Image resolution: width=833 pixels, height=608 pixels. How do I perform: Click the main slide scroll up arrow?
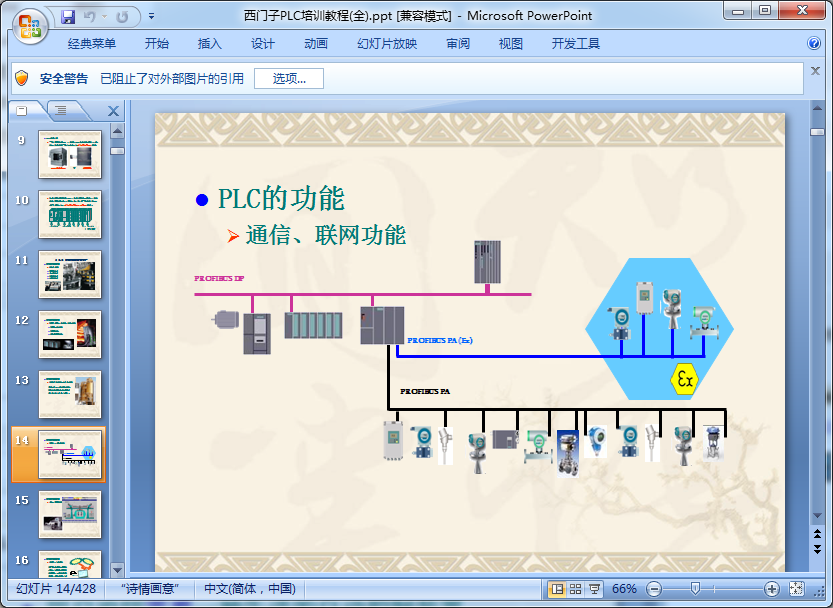[x=817, y=108]
